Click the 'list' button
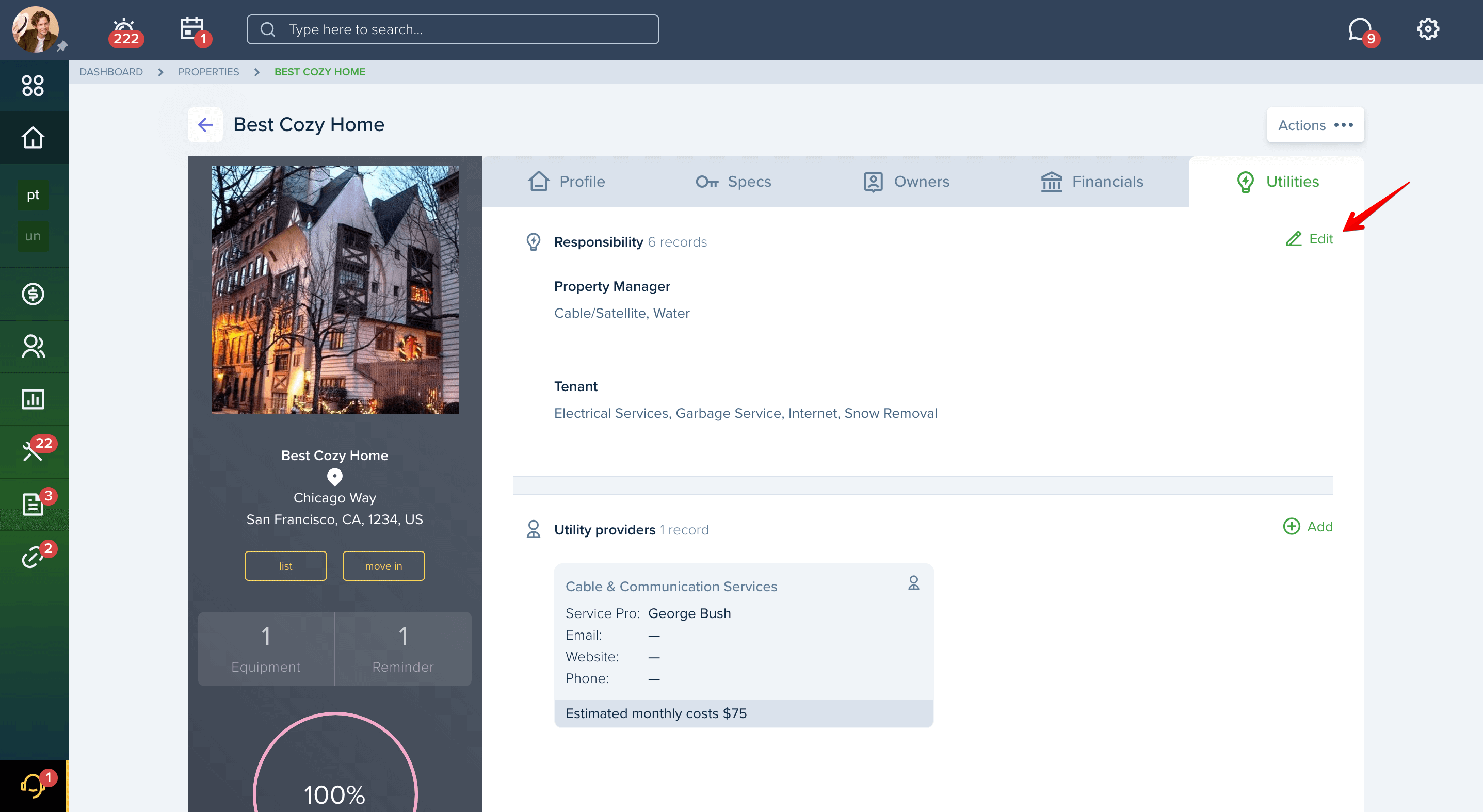 285,566
